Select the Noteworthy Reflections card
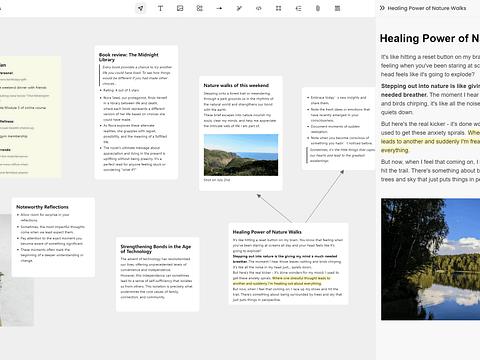This screenshot has width=480, height=360. point(53,237)
